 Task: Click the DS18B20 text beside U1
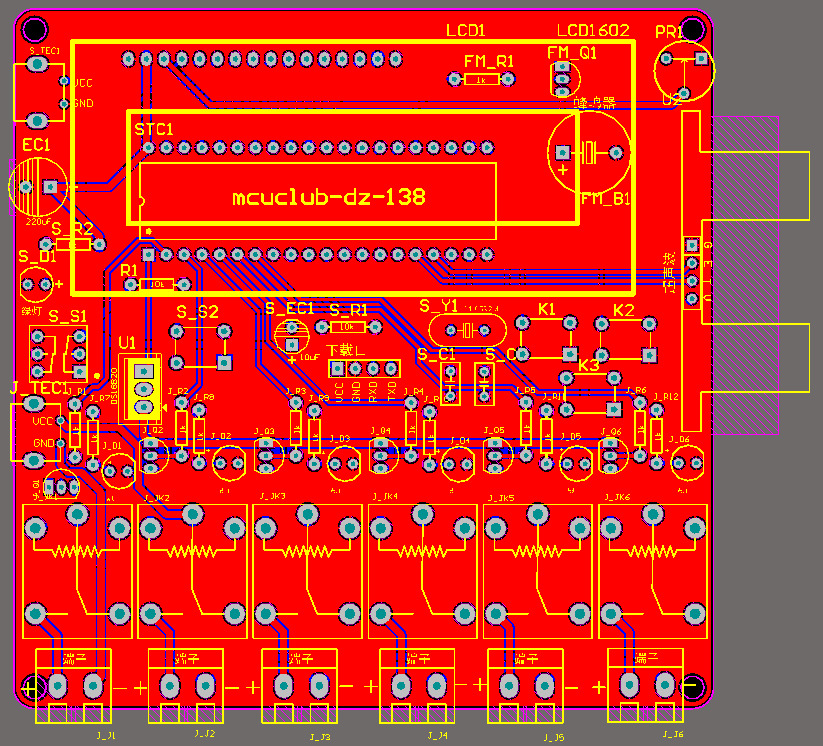pyautogui.click(x=114, y=386)
